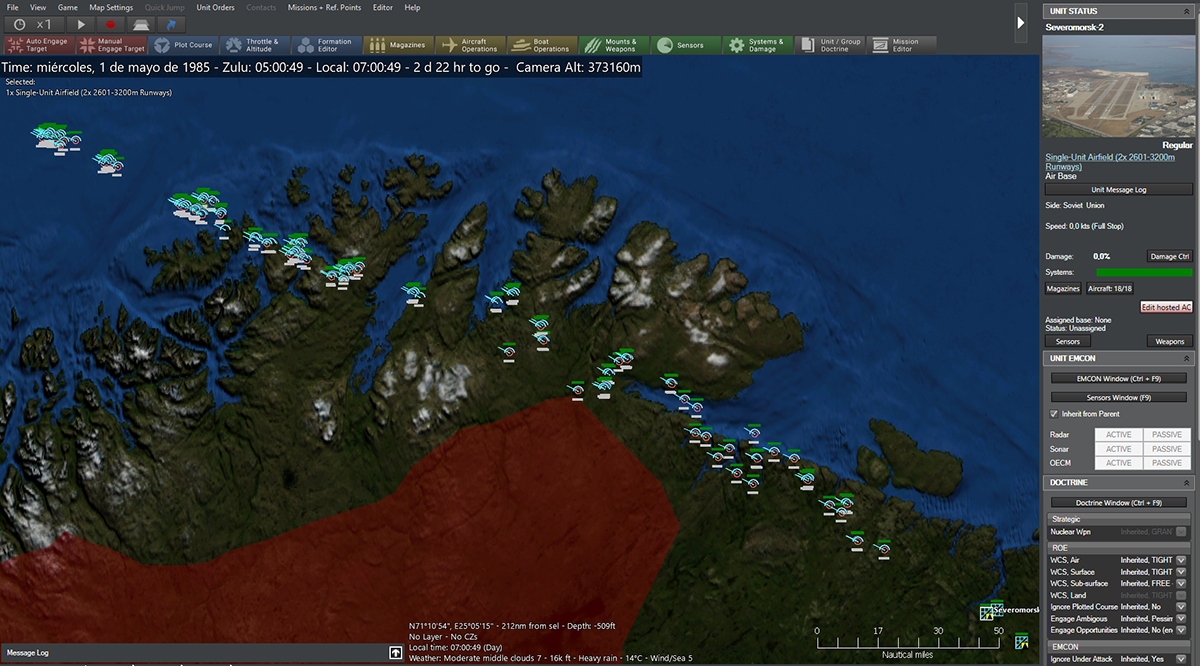
Task: Open Sensors Window (F9) button
Action: point(1118,397)
